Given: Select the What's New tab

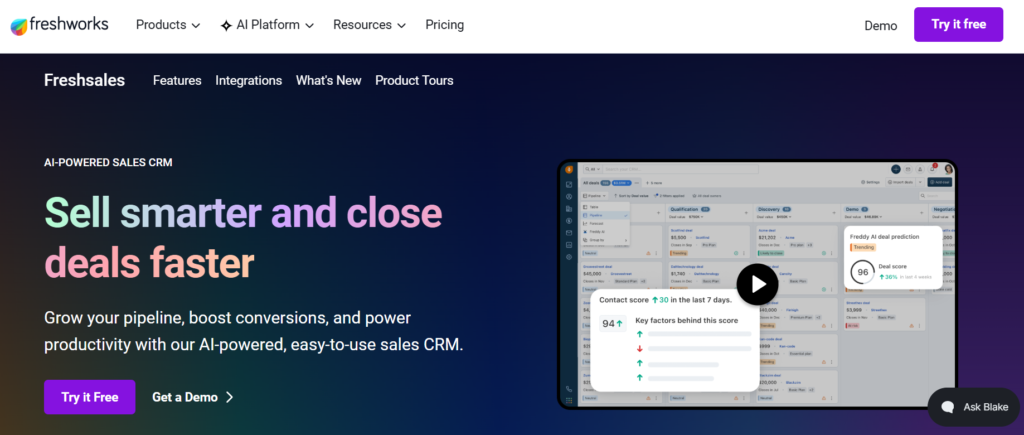Looking at the screenshot, I should pos(328,80).
